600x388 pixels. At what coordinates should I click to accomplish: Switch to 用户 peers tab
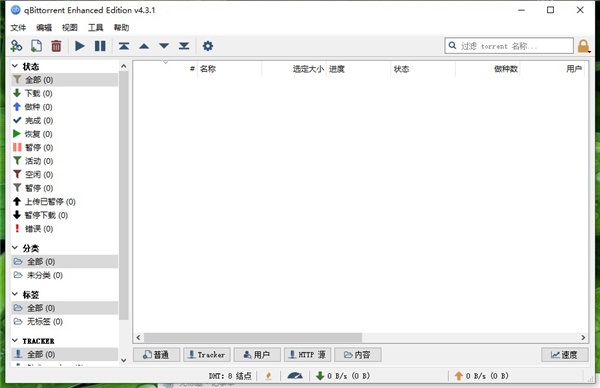257,355
